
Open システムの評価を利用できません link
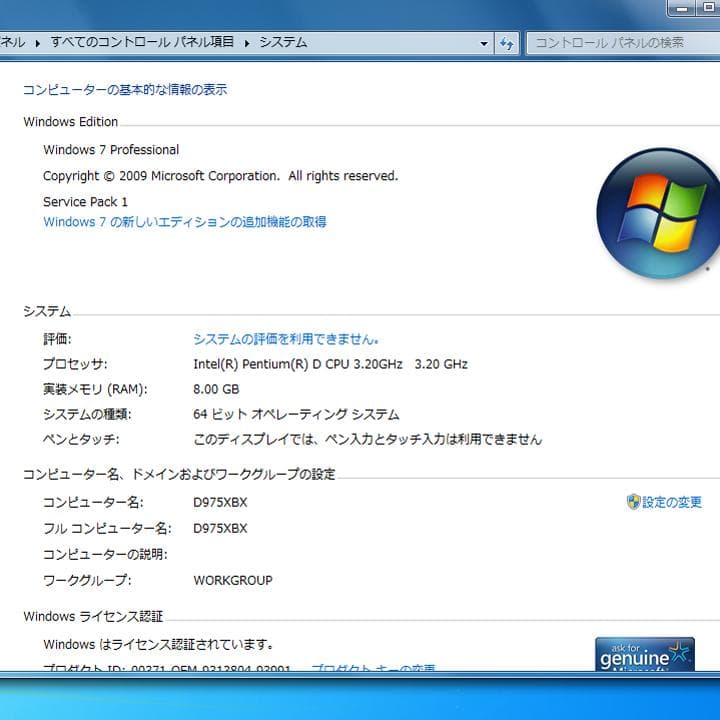tap(286, 339)
